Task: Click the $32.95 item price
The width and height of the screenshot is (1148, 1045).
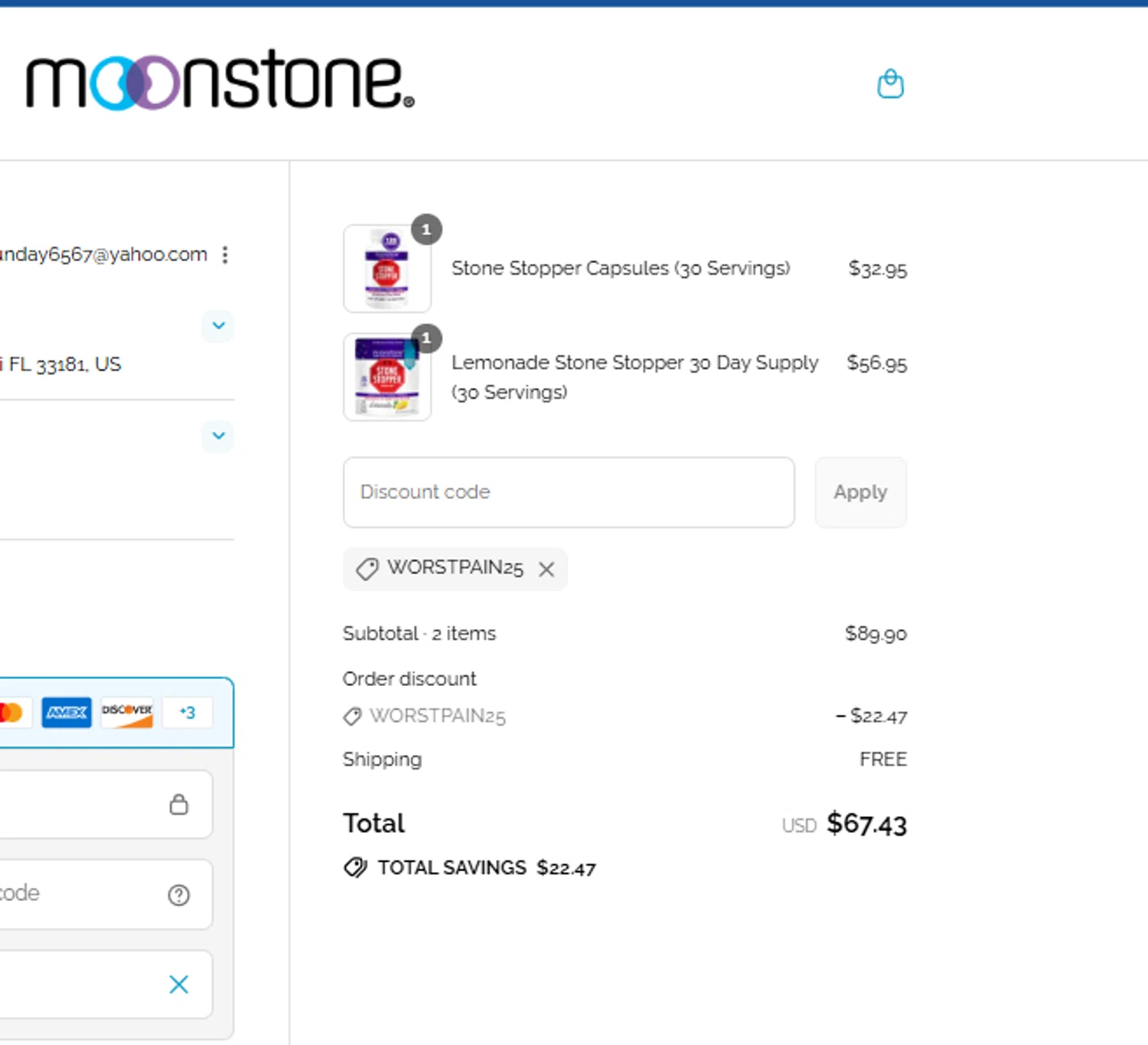Action: coord(877,269)
